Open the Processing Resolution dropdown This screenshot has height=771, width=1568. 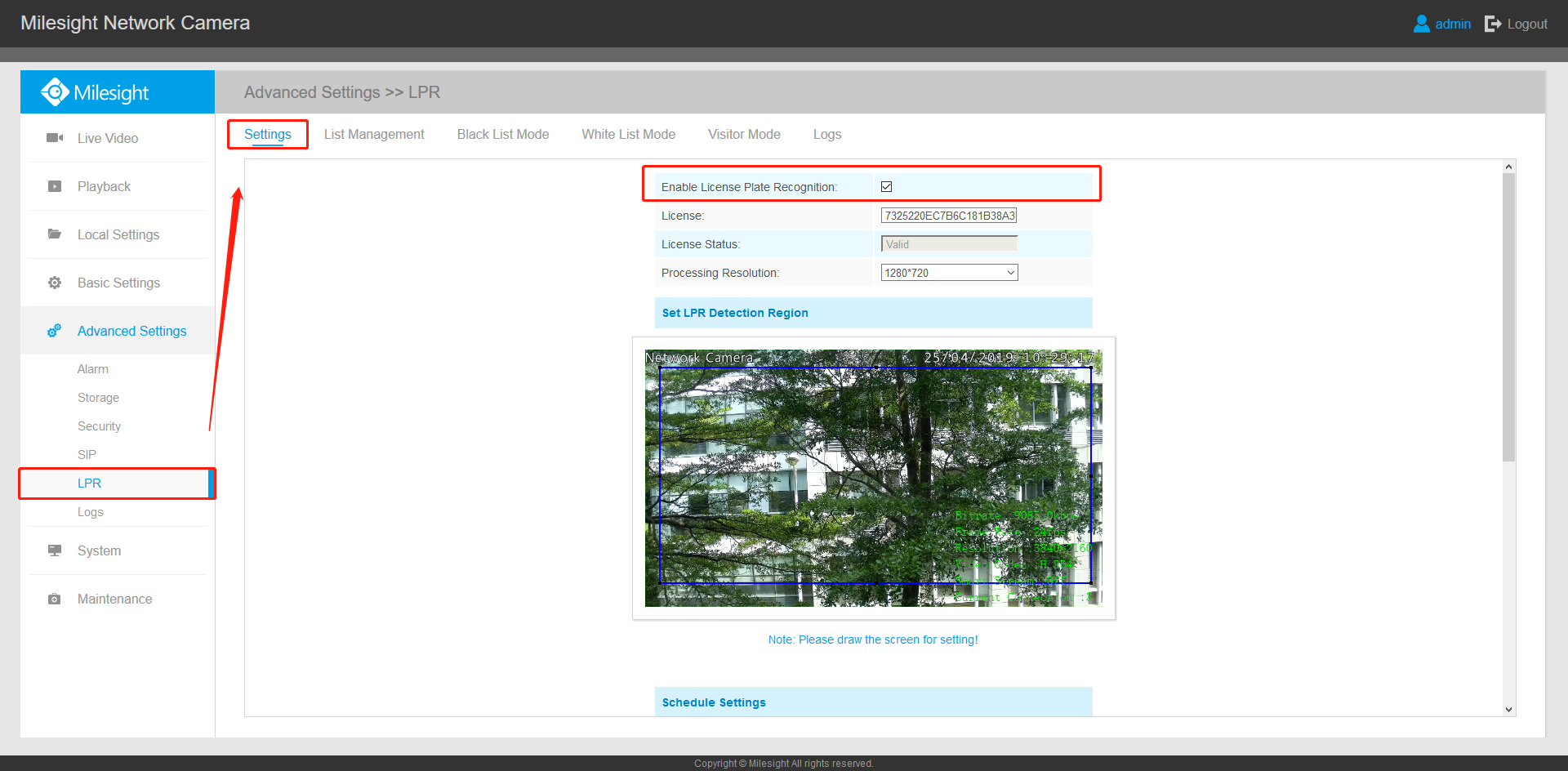(x=949, y=273)
